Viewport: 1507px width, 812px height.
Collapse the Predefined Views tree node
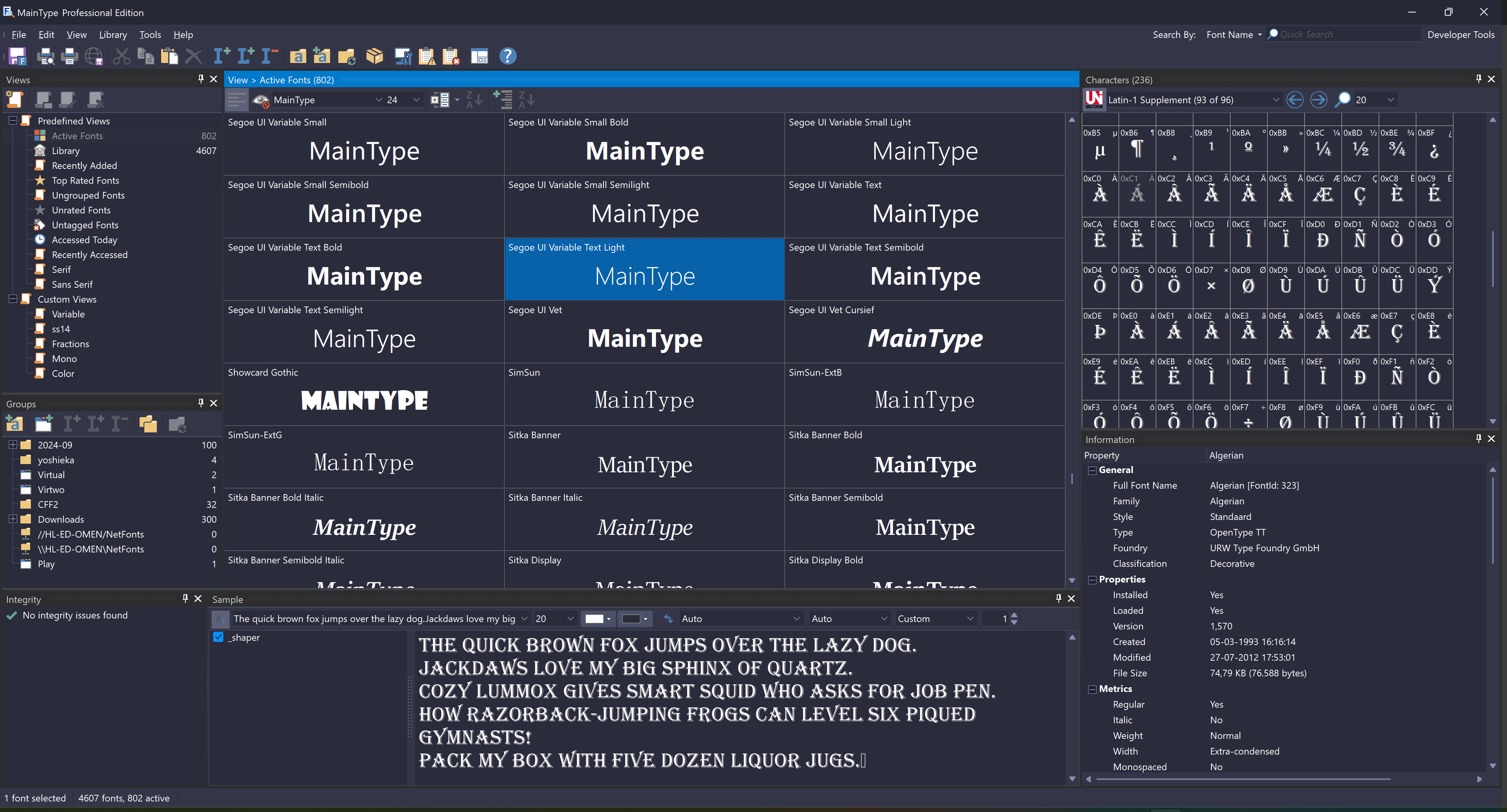(x=12, y=120)
